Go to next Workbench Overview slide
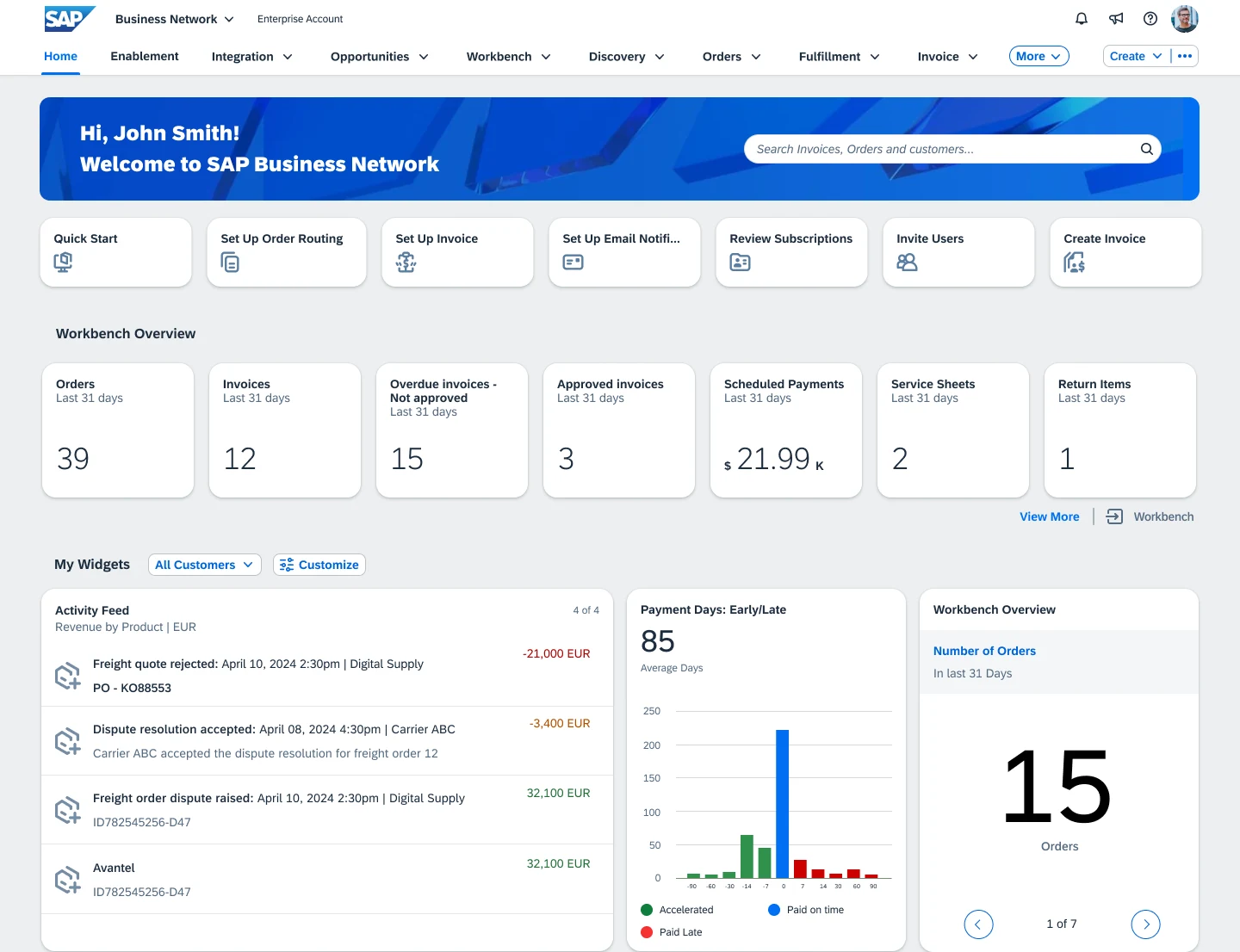1240x952 pixels. pos(1145,924)
